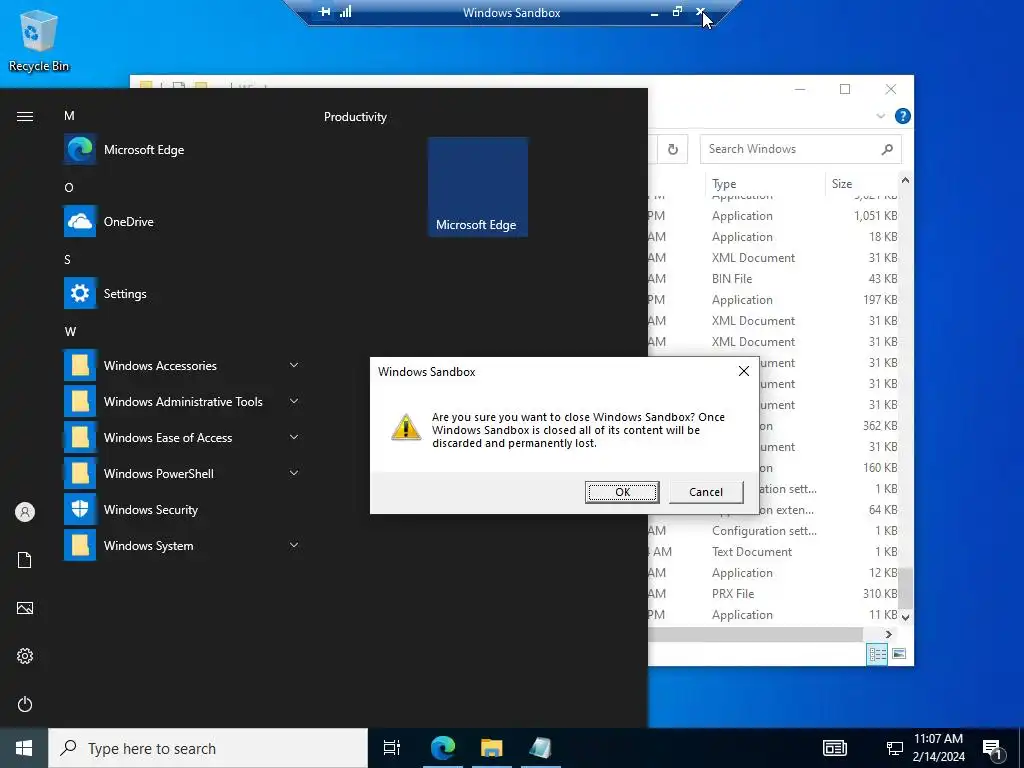Open the Recycle Bin desktop icon
This screenshot has height=768, width=1024.
coord(39,40)
